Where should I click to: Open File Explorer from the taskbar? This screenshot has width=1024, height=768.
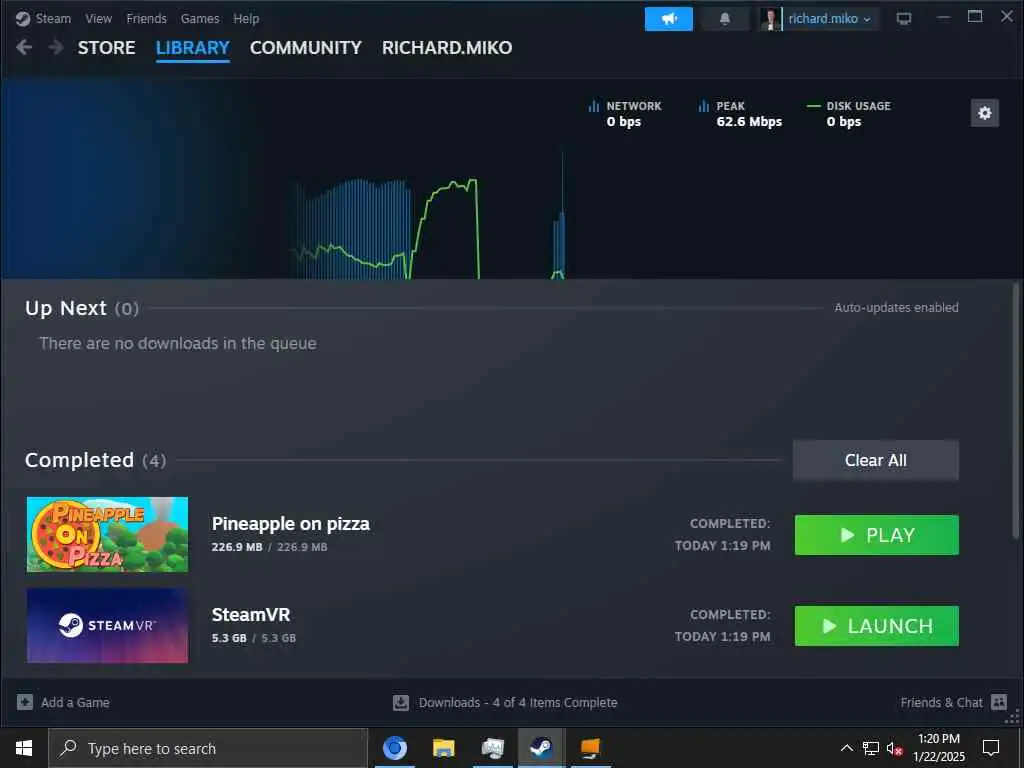pyautogui.click(x=443, y=748)
